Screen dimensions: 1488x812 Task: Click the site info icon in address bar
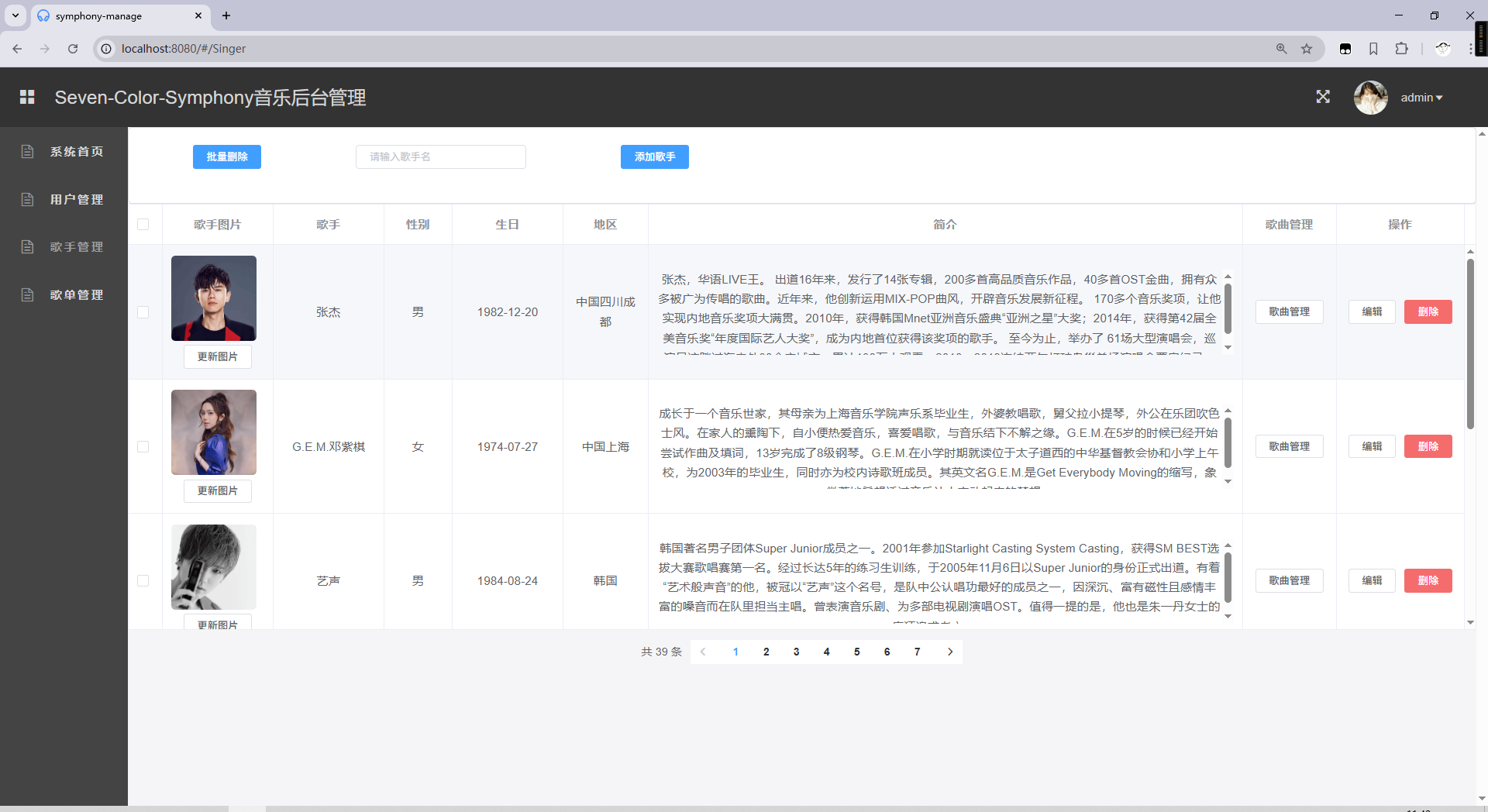(107, 49)
